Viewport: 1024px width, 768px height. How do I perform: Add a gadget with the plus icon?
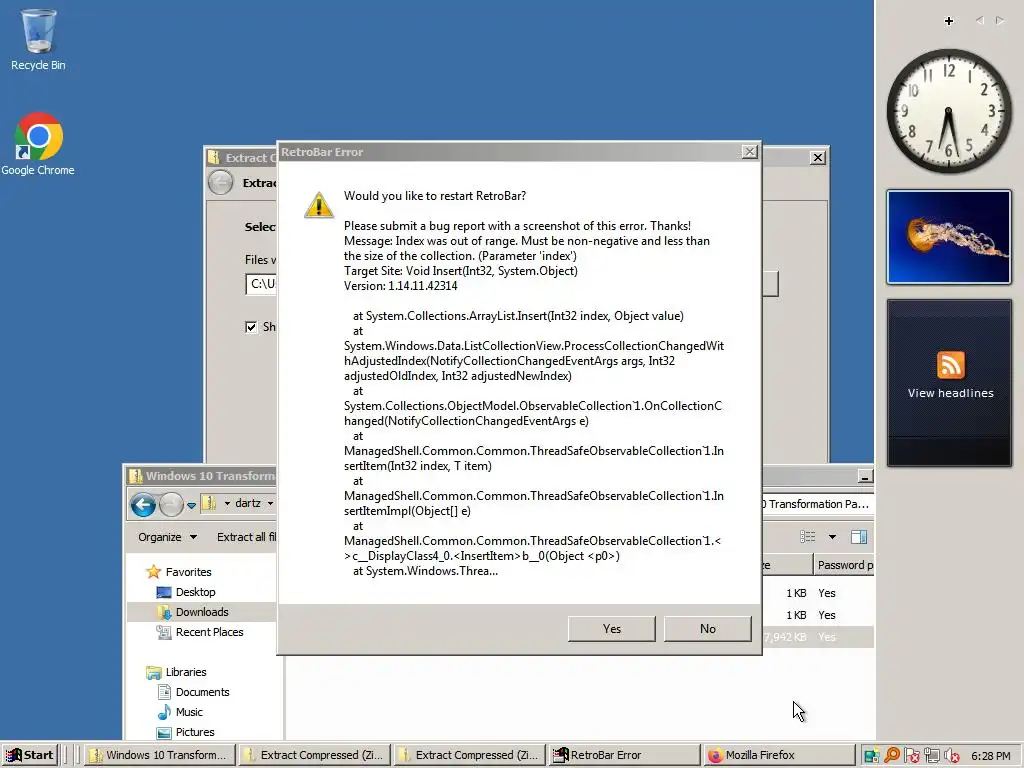coord(949,21)
